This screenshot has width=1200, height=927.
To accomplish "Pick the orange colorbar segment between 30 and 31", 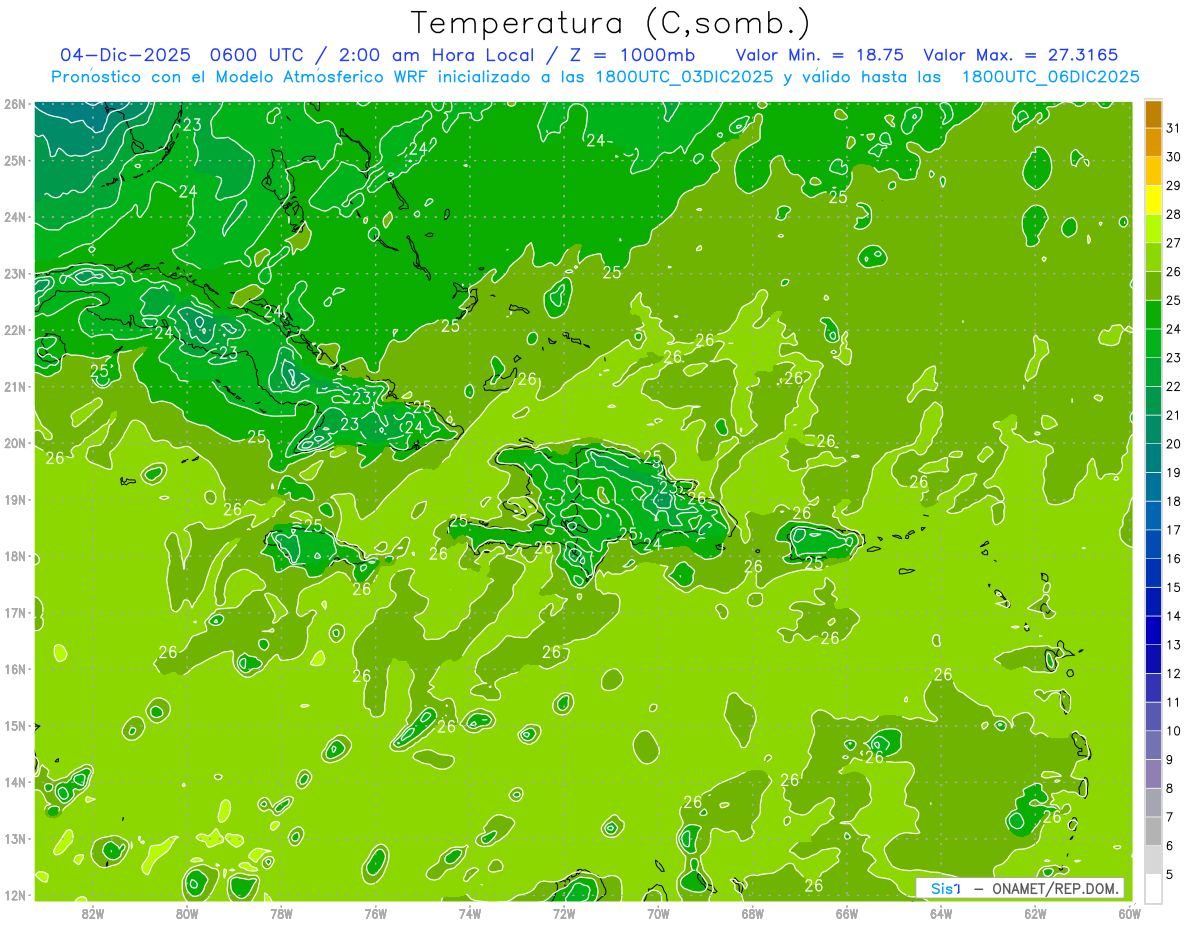I will pyautogui.click(x=1153, y=143).
